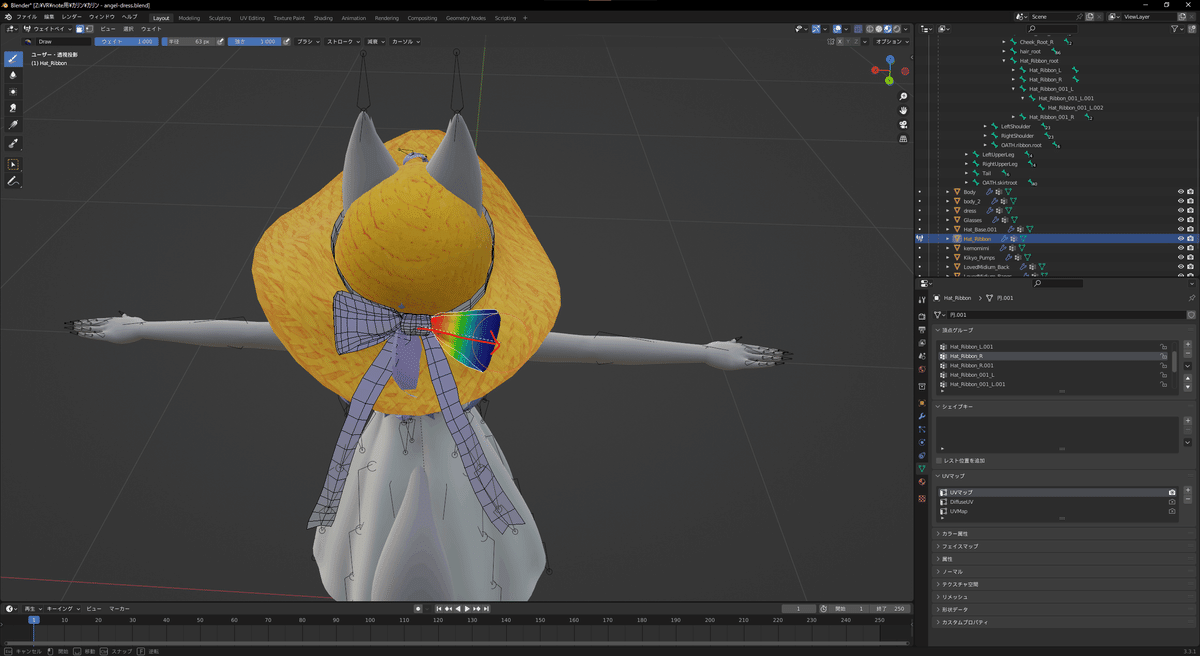Open the Physics properties tab
Screen dimensions: 1200x656
922,442
